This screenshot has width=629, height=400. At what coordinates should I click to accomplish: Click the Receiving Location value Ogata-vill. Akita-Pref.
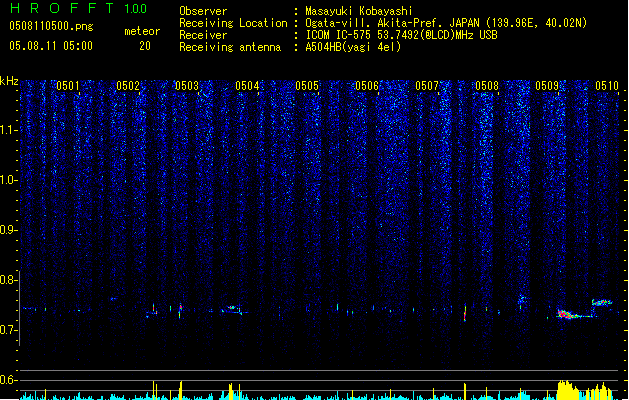point(375,23)
